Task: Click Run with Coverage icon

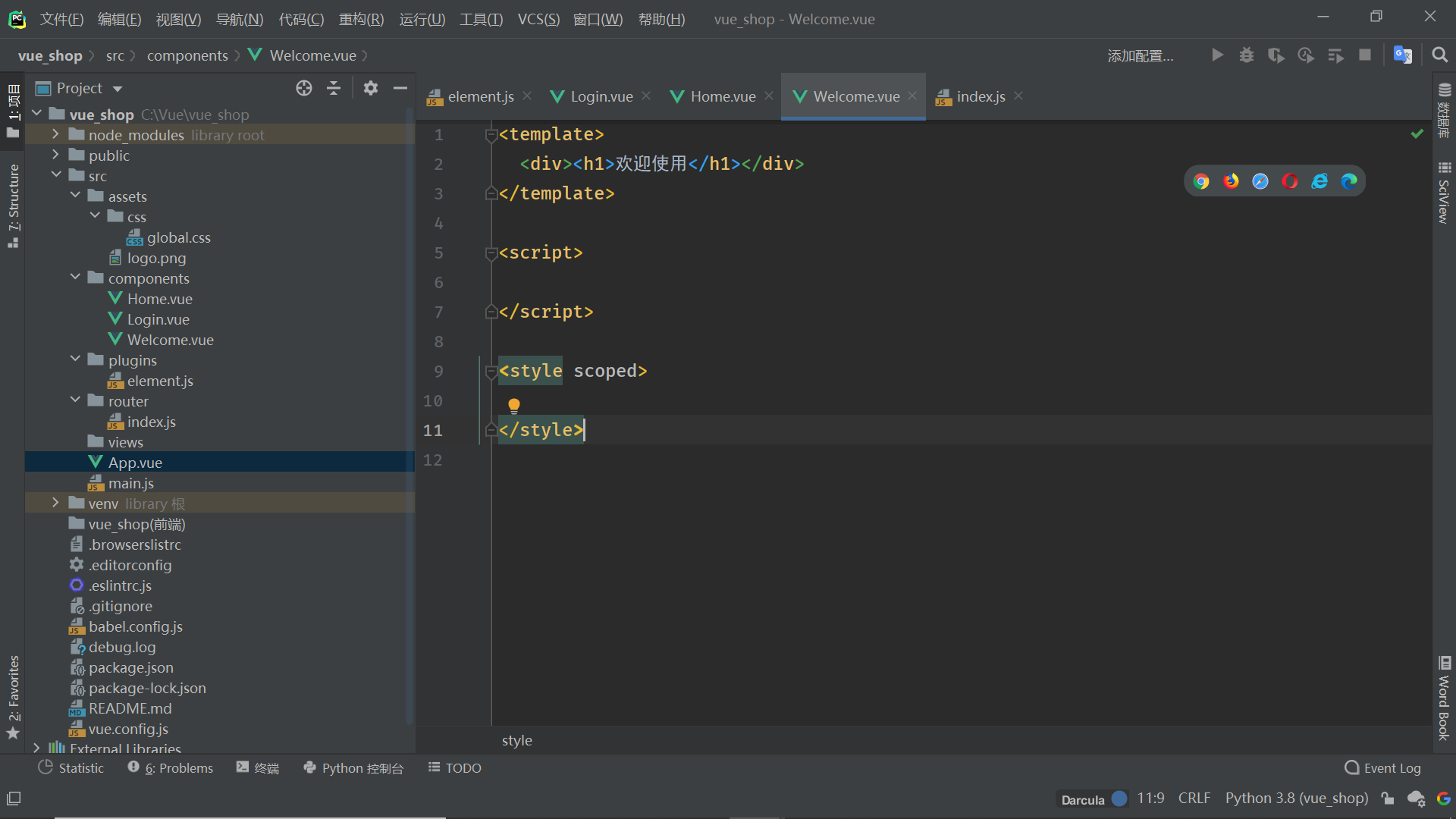Action: point(1276,55)
